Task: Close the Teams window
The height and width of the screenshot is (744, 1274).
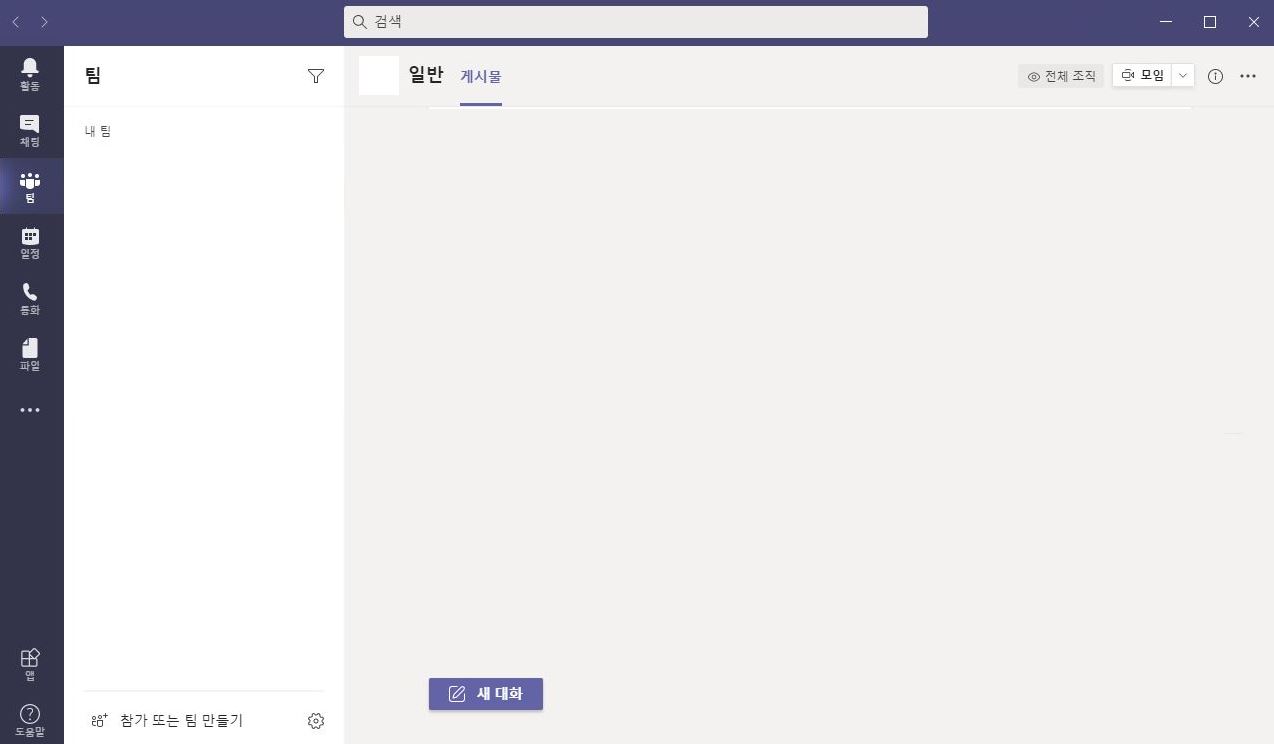Action: point(1254,22)
